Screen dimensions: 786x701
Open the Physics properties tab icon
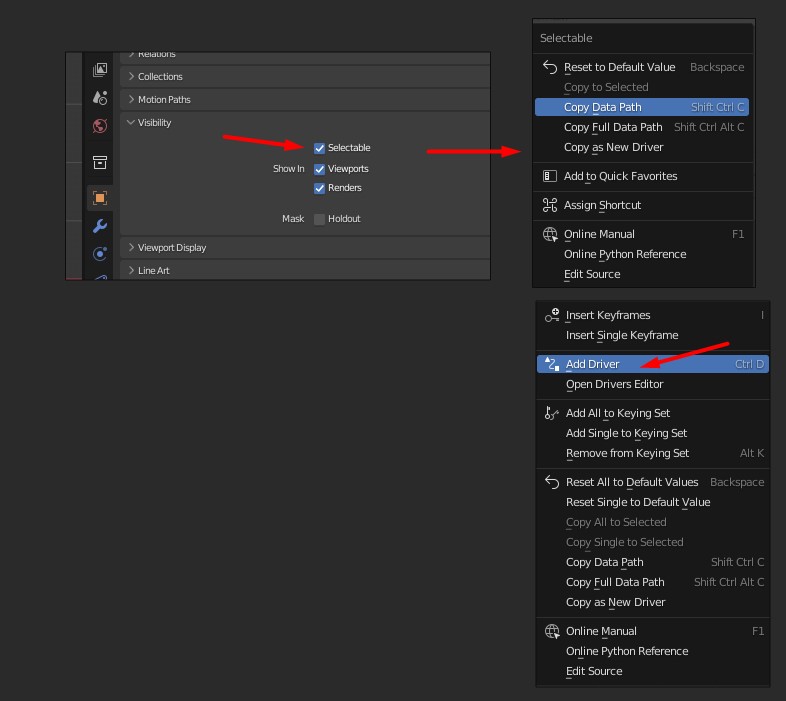(100, 254)
